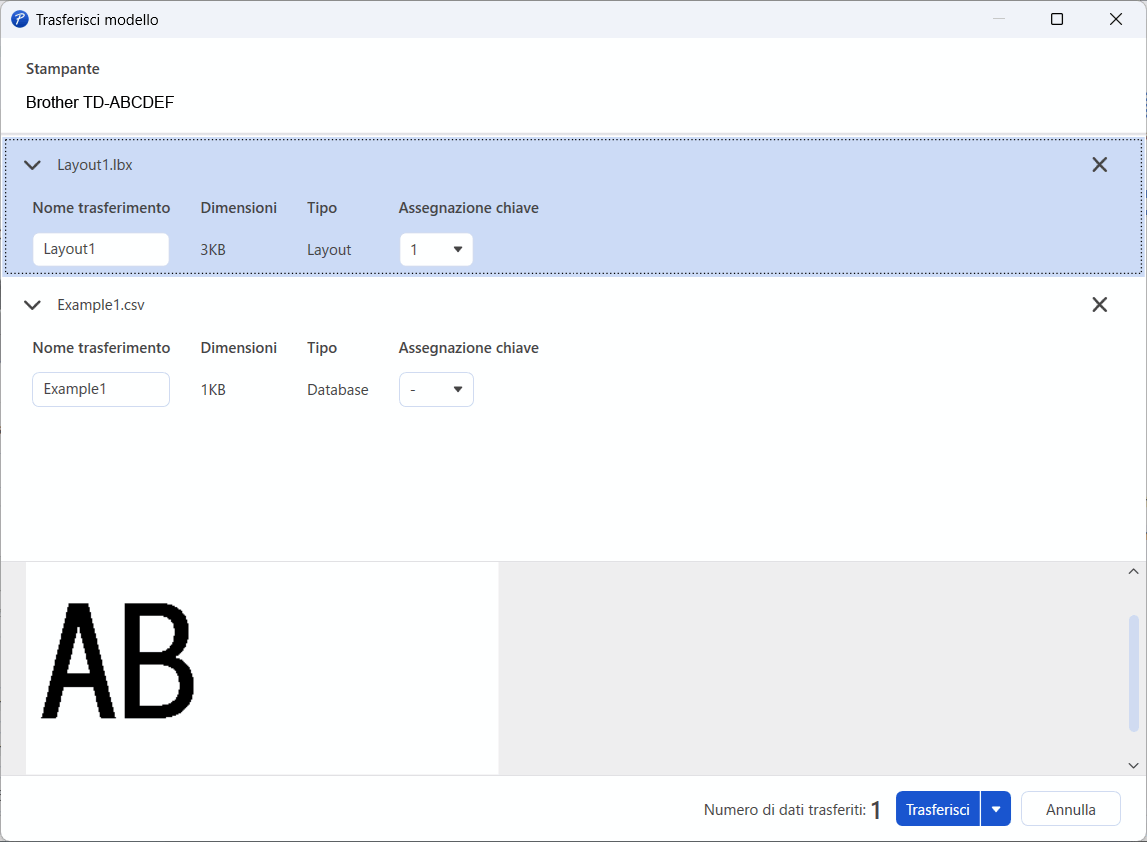Edit the Layout1 transfer name field
This screenshot has height=842, width=1148.
click(x=101, y=250)
